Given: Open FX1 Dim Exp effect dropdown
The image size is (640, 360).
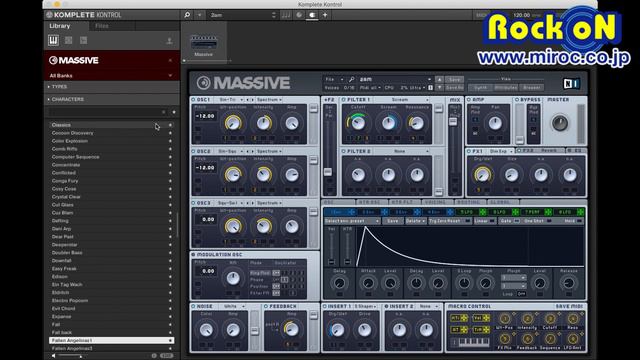Looking at the screenshot, I should click(500, 151).
